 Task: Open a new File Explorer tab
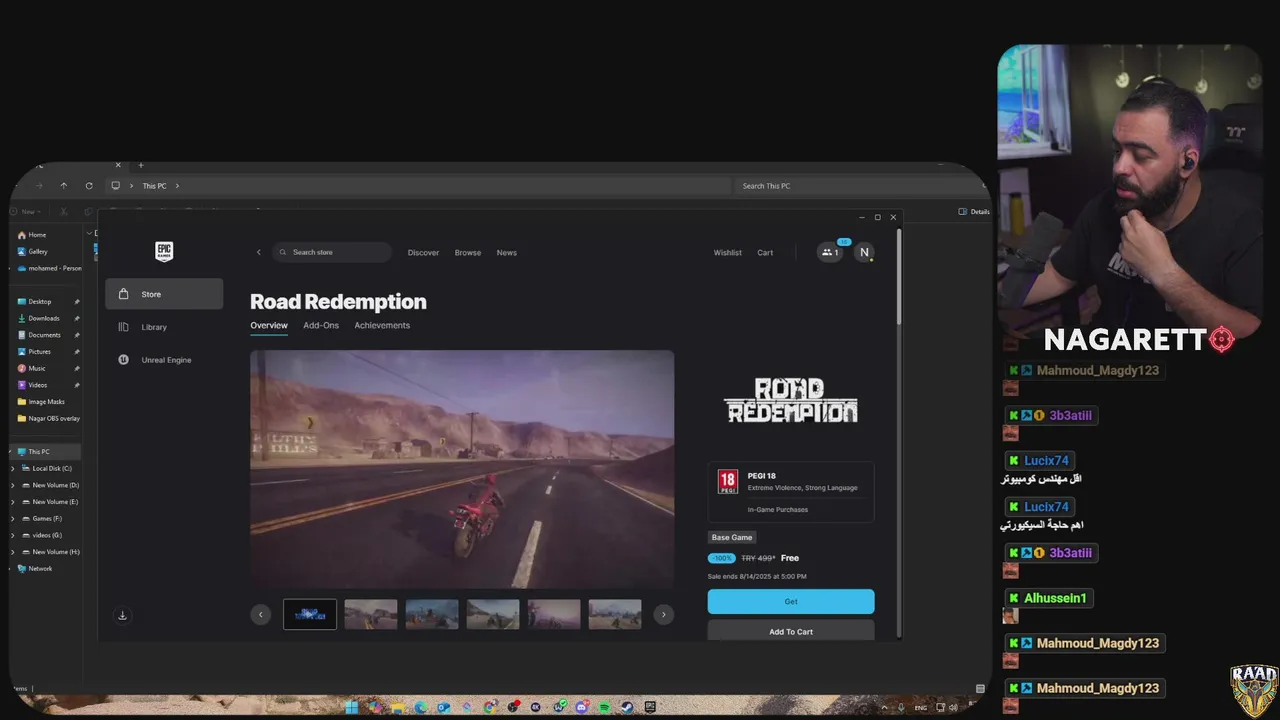[141, 165]
